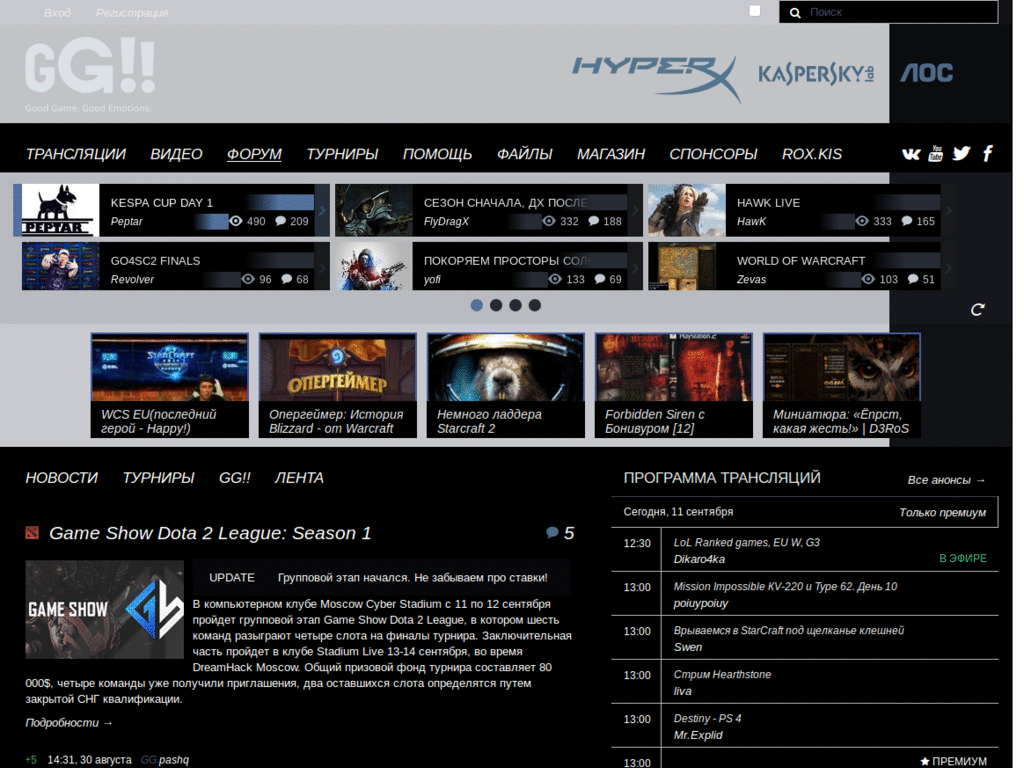
Task: Expand the GO4SC2 Finals stream arrow
Action: click(322, 267)
